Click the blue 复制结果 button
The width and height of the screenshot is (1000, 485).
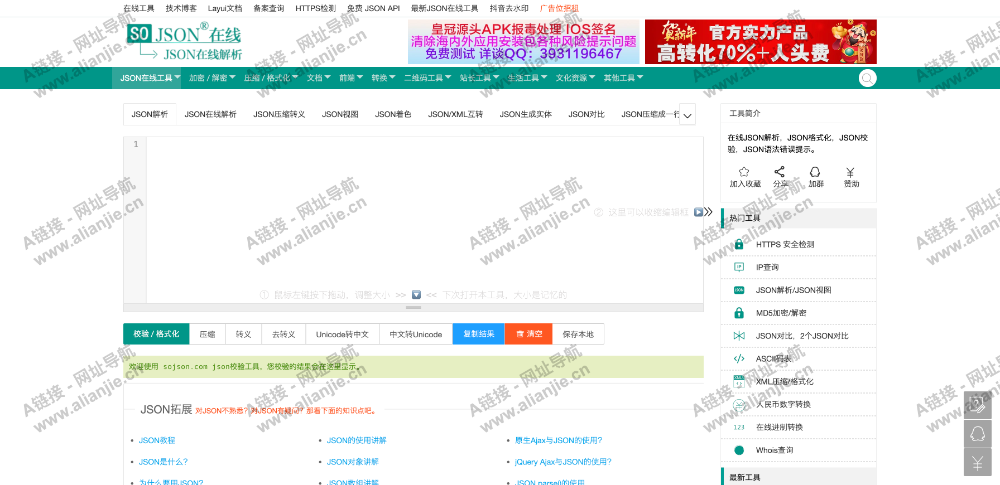point(478,334)
